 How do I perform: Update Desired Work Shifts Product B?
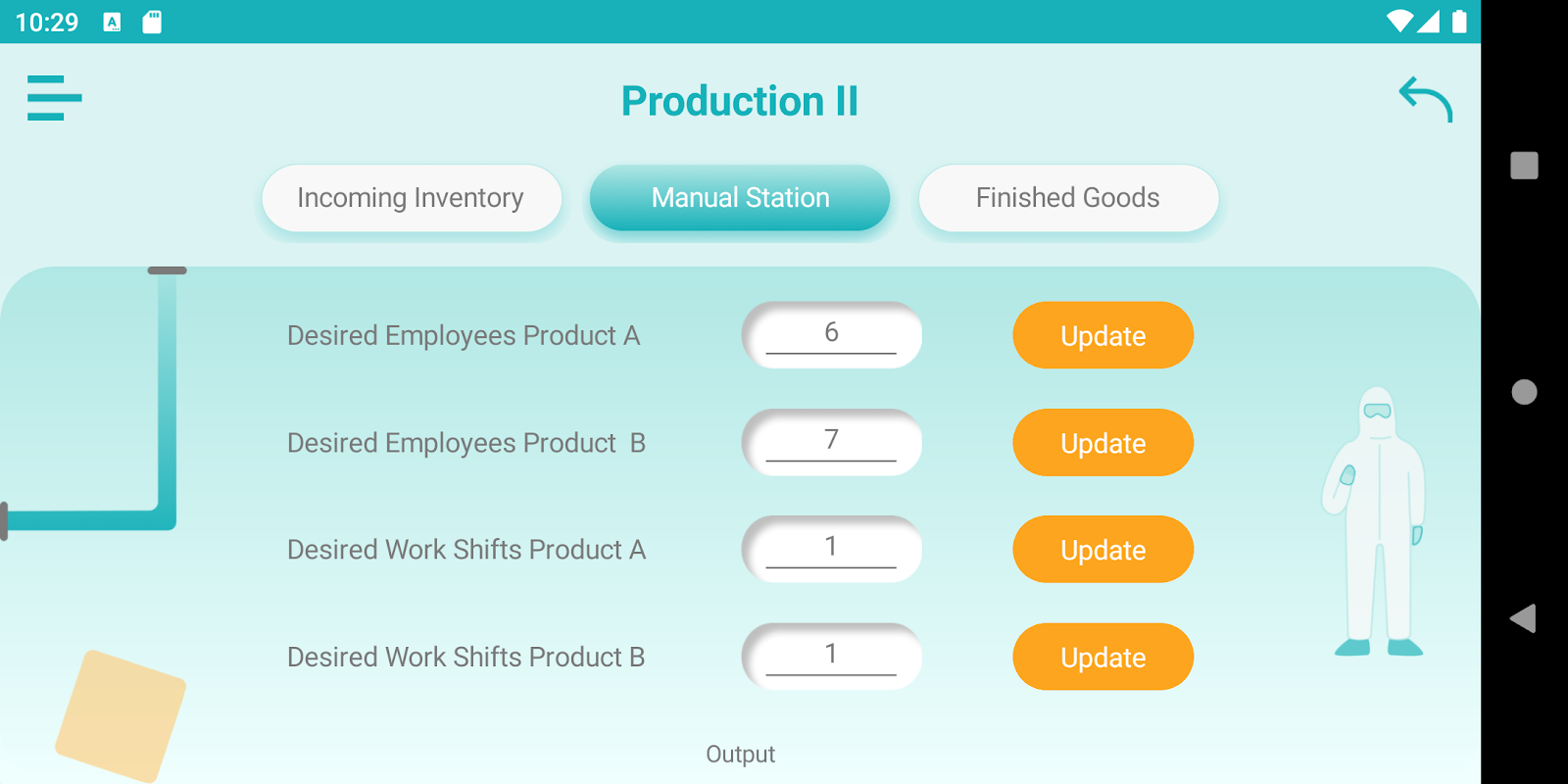1102,657
